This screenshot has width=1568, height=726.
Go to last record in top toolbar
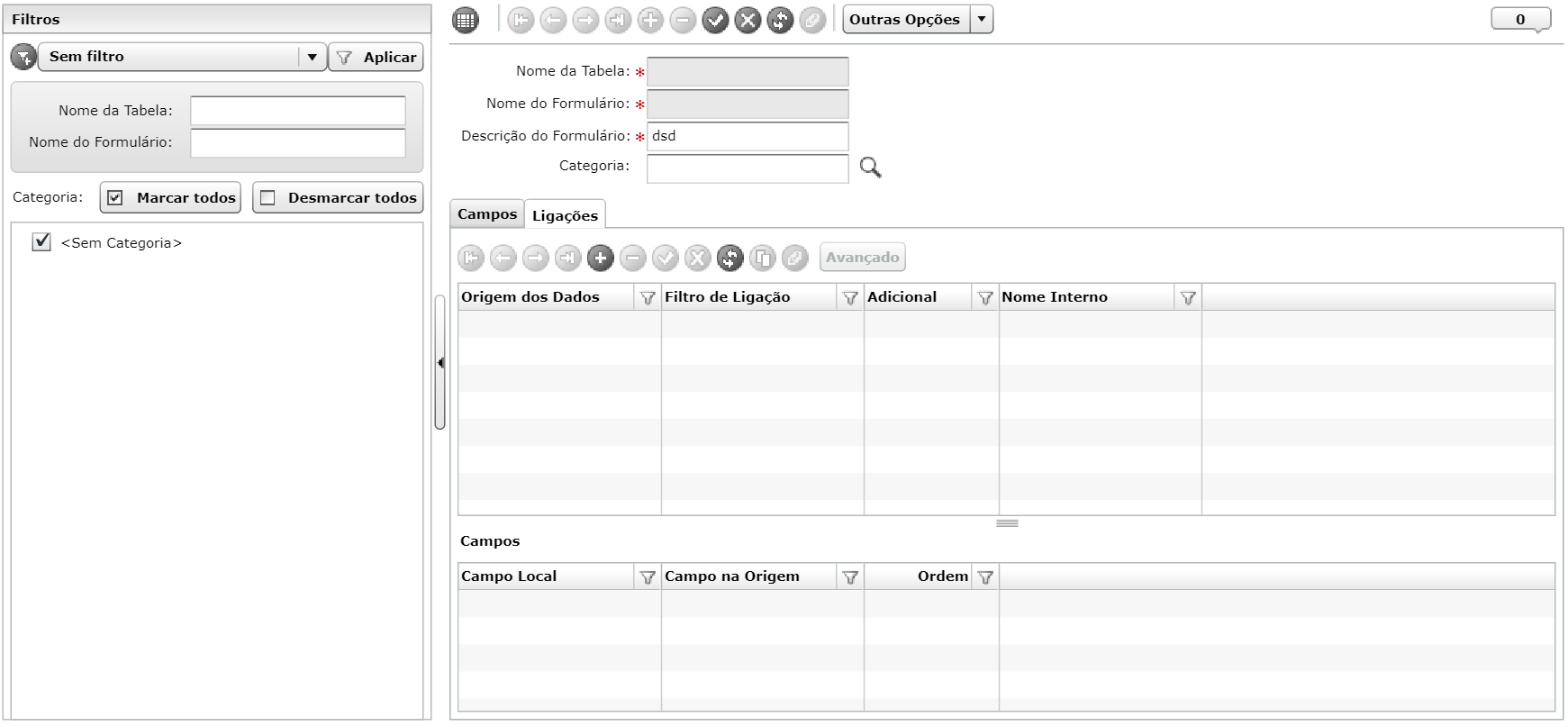click(618, 20)
